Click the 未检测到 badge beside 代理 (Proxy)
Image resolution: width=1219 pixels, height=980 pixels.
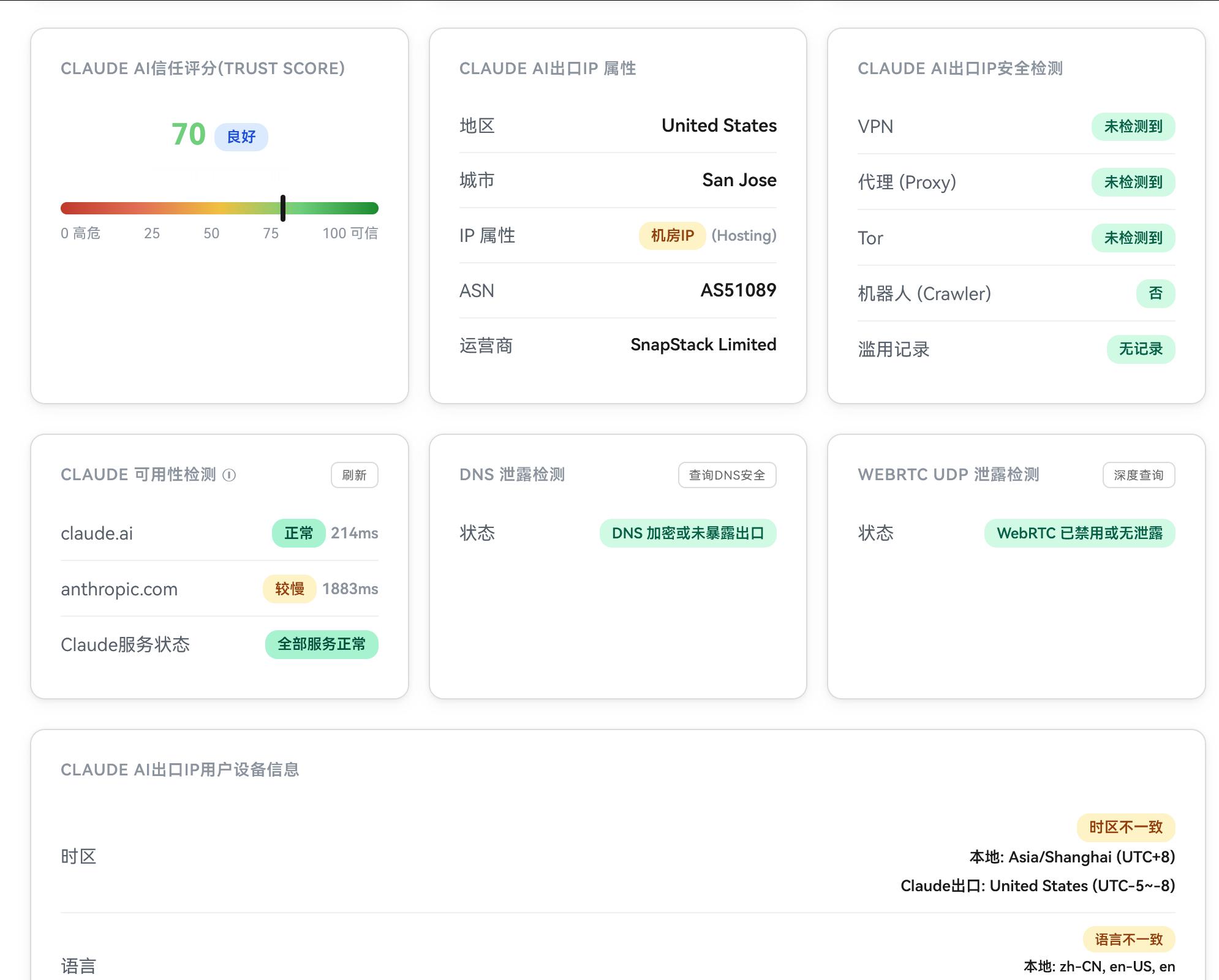click(x=1133, y=182)
